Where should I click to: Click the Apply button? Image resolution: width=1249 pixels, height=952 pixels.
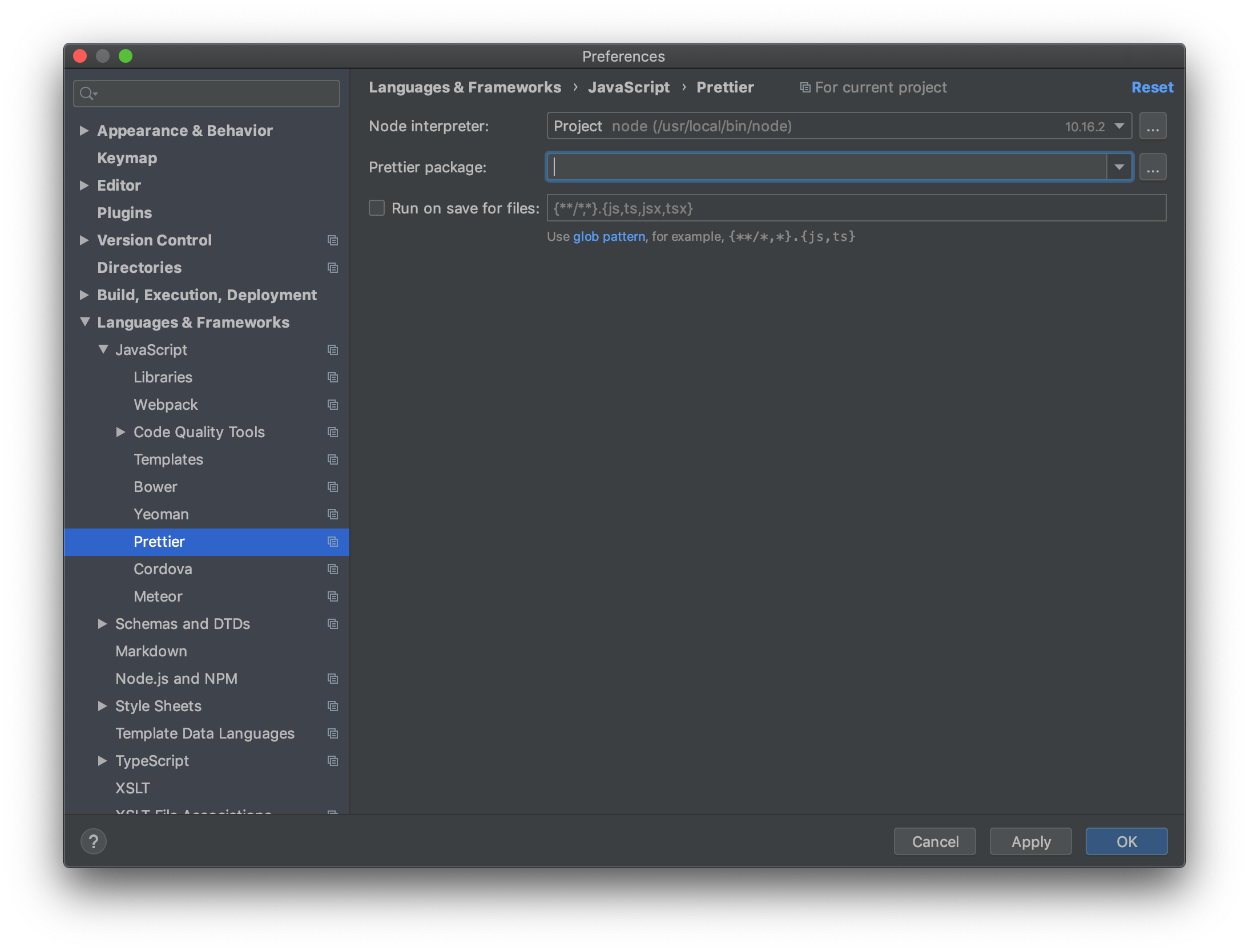[x=1031, y=841]
